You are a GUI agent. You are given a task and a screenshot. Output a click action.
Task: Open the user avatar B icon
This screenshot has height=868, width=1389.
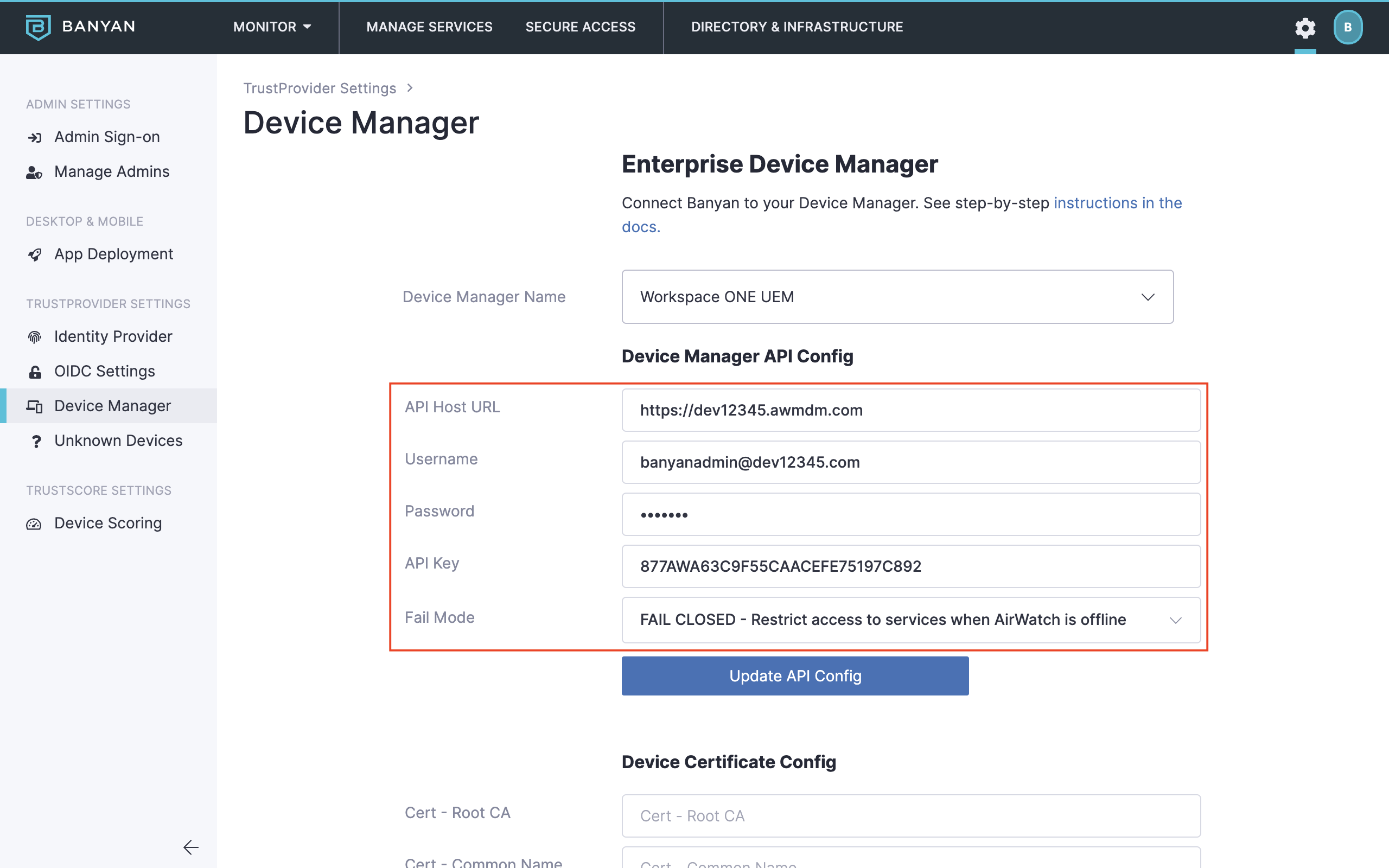1347,28
